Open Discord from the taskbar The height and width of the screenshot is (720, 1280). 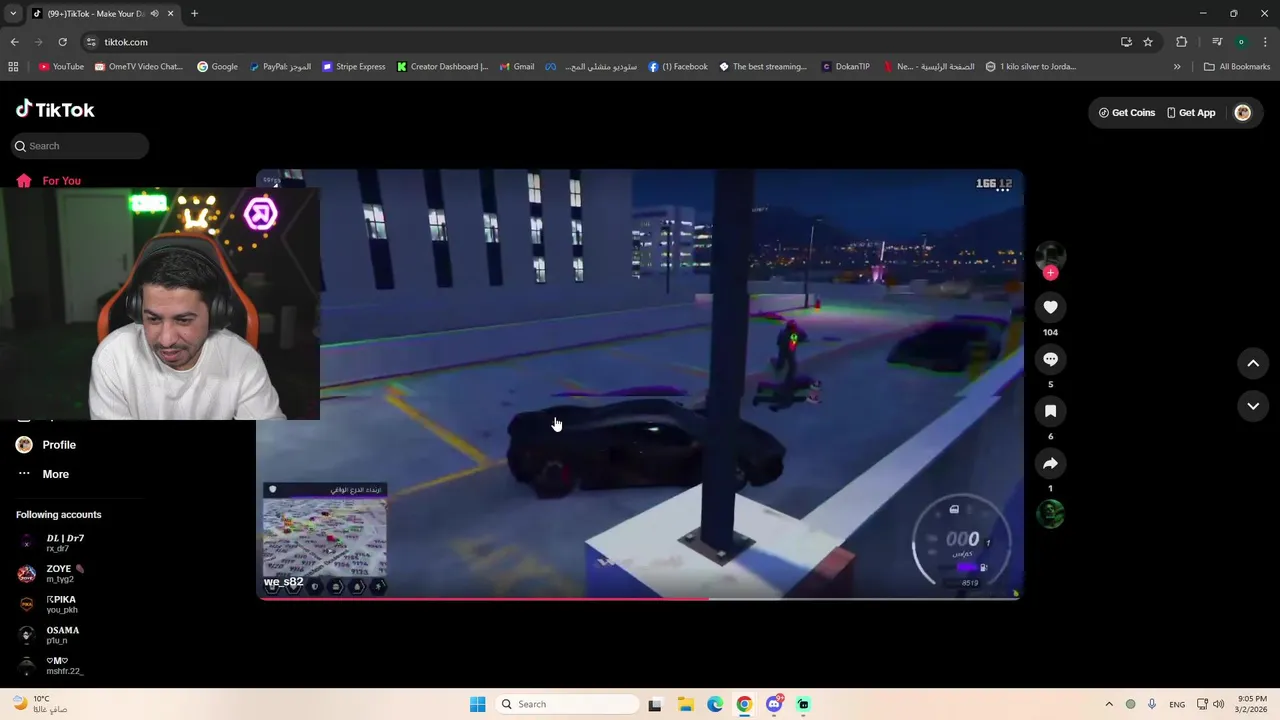774,704
